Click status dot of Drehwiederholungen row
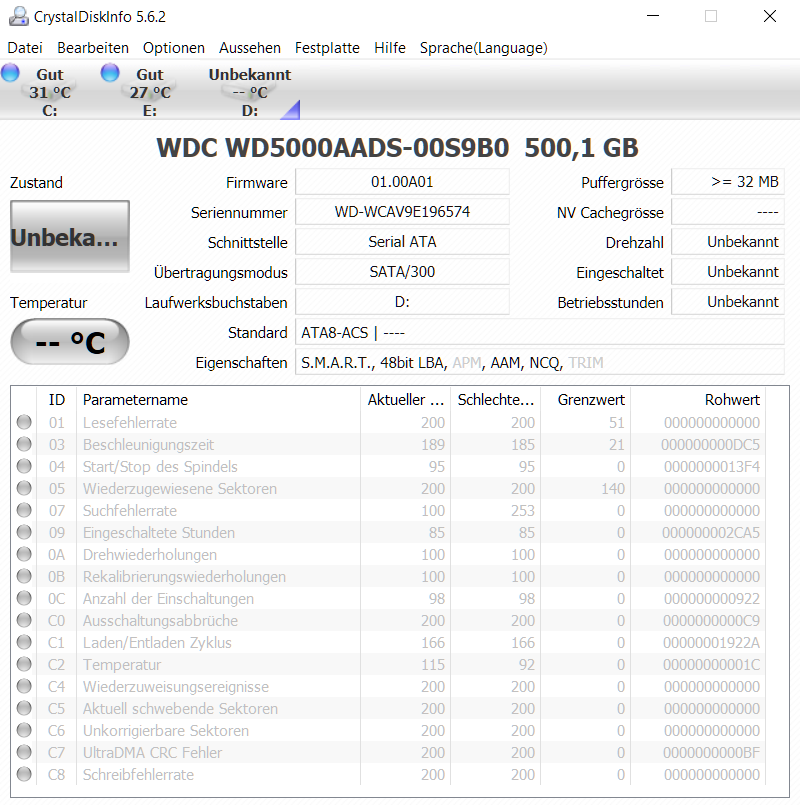 coord(24,554)
